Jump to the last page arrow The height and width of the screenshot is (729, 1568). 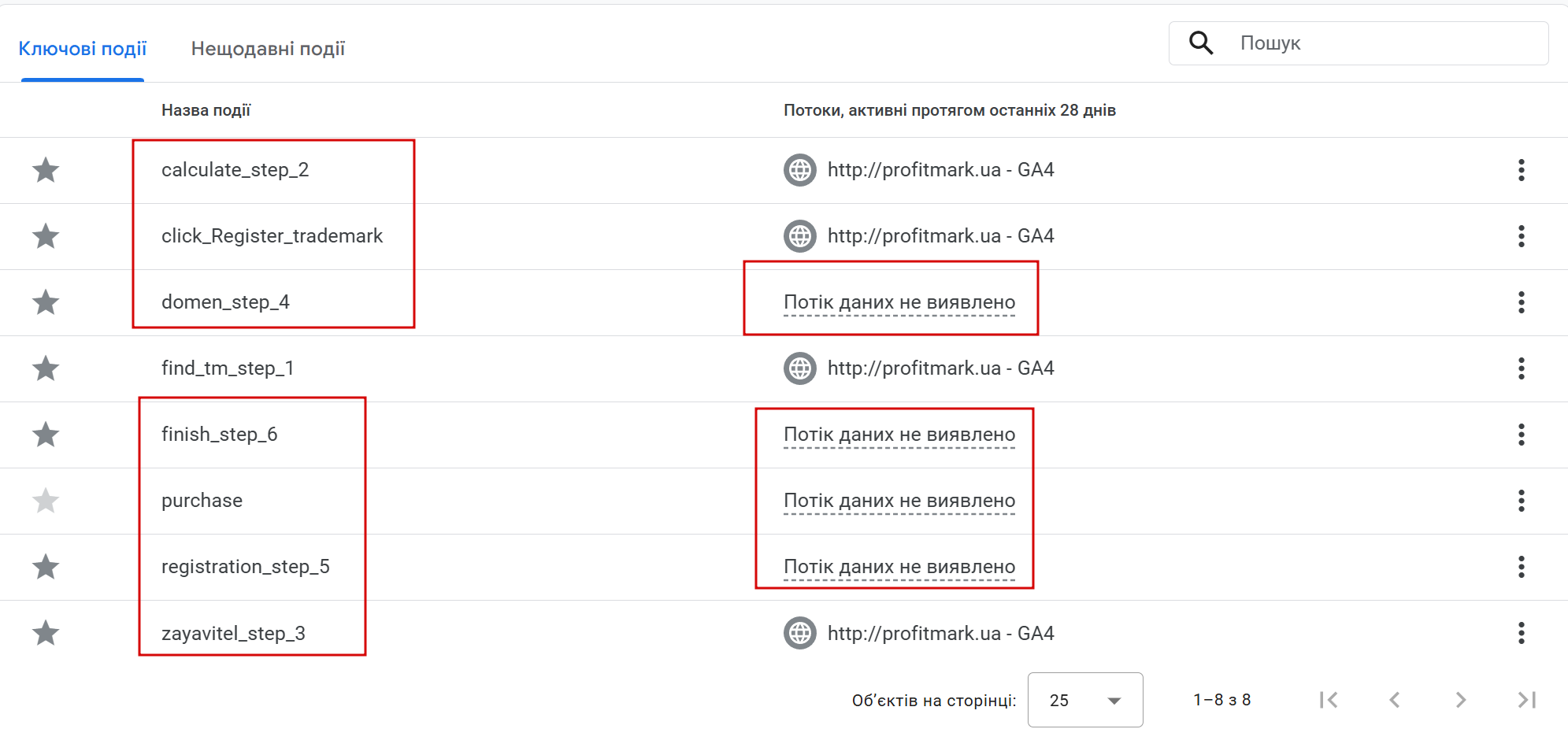pyautogui.click(x=1526, y=700)
